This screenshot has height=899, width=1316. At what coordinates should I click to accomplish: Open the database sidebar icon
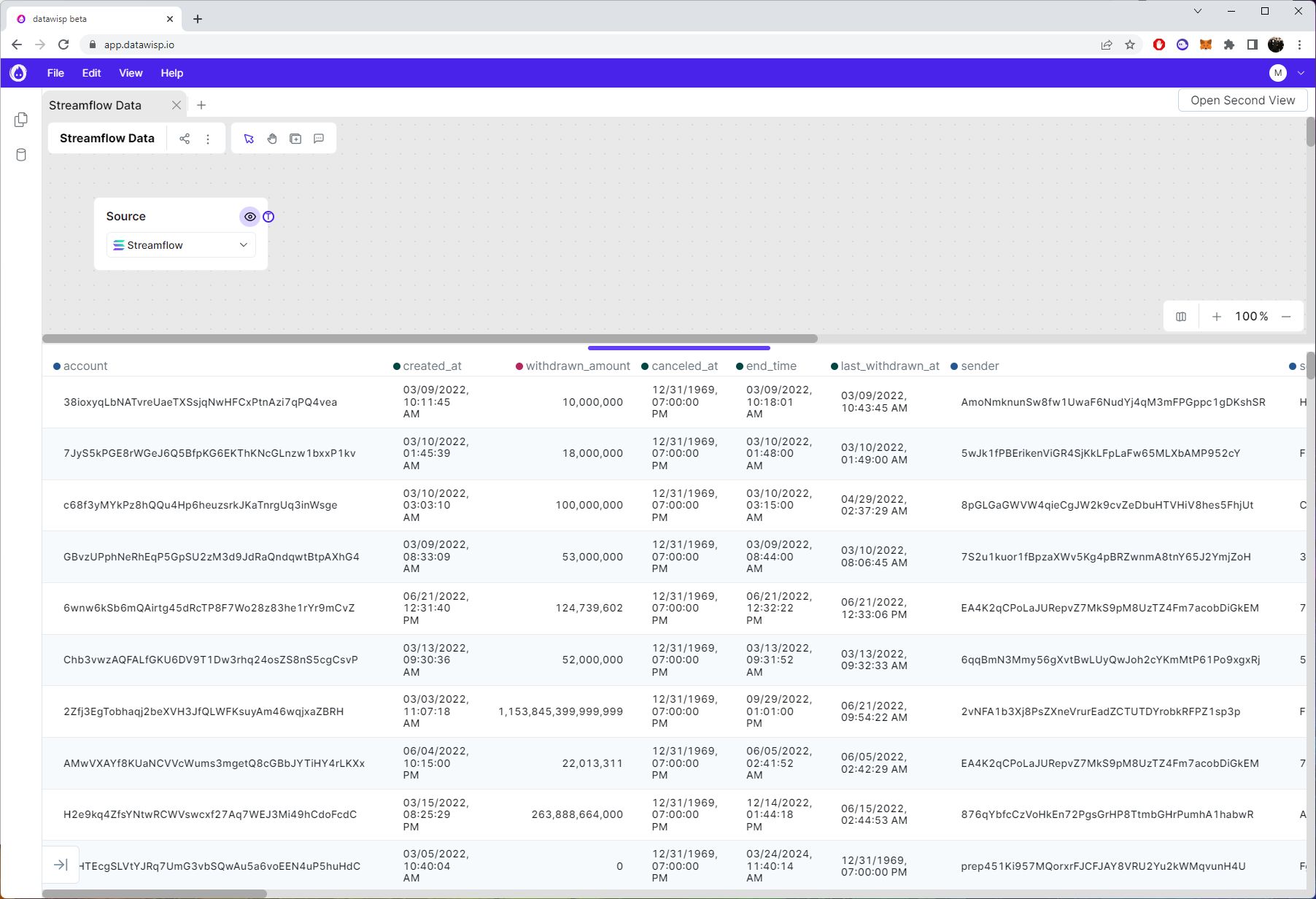point(21,155)
